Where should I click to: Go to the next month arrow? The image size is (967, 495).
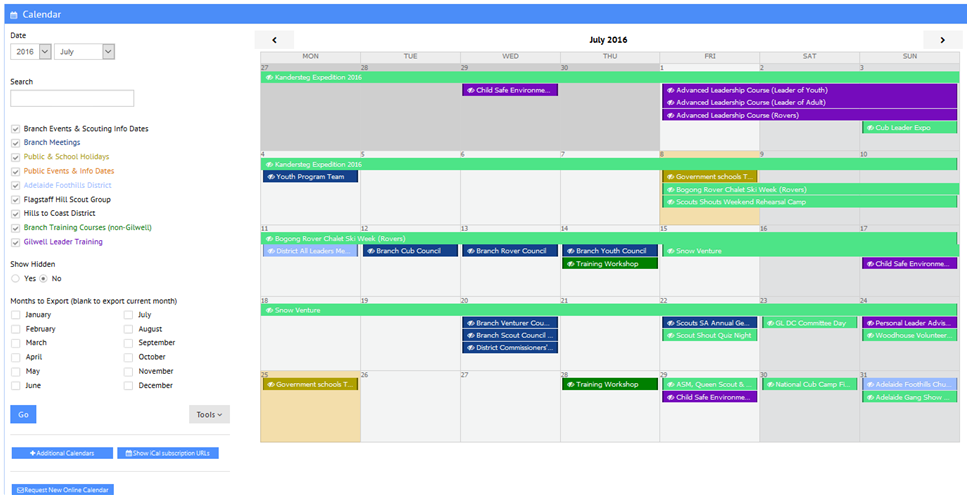pyautogui.click(x=941, y=40)
